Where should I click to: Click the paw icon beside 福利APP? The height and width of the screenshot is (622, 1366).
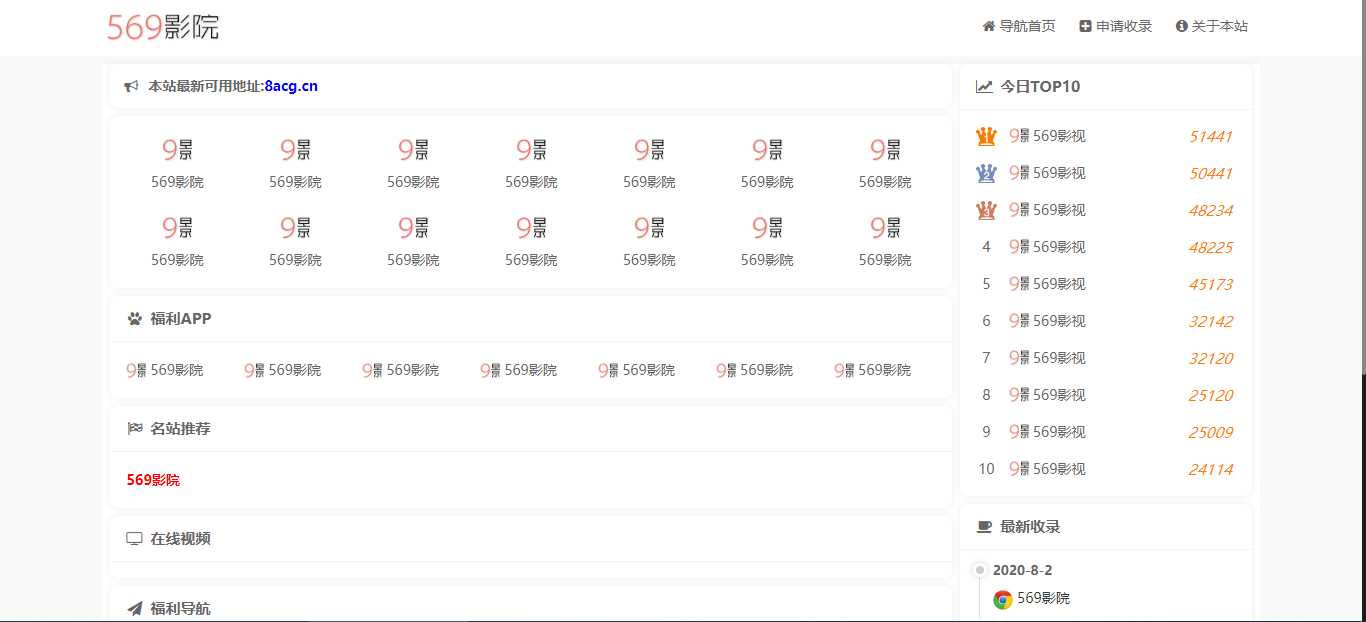[x=135, y=319]
